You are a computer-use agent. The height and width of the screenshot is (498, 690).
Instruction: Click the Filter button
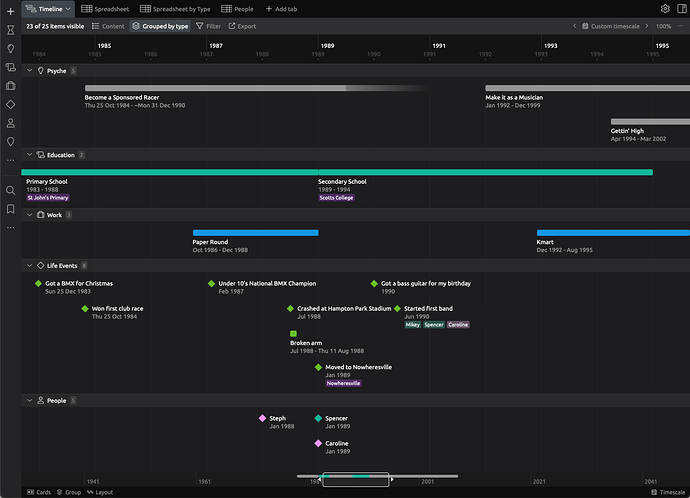(x=208, y=26)
